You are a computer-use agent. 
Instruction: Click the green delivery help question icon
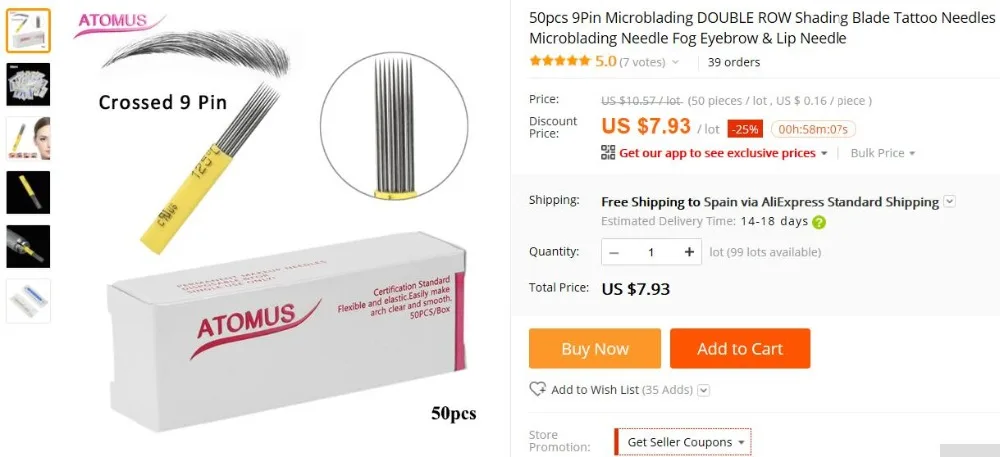820,222
